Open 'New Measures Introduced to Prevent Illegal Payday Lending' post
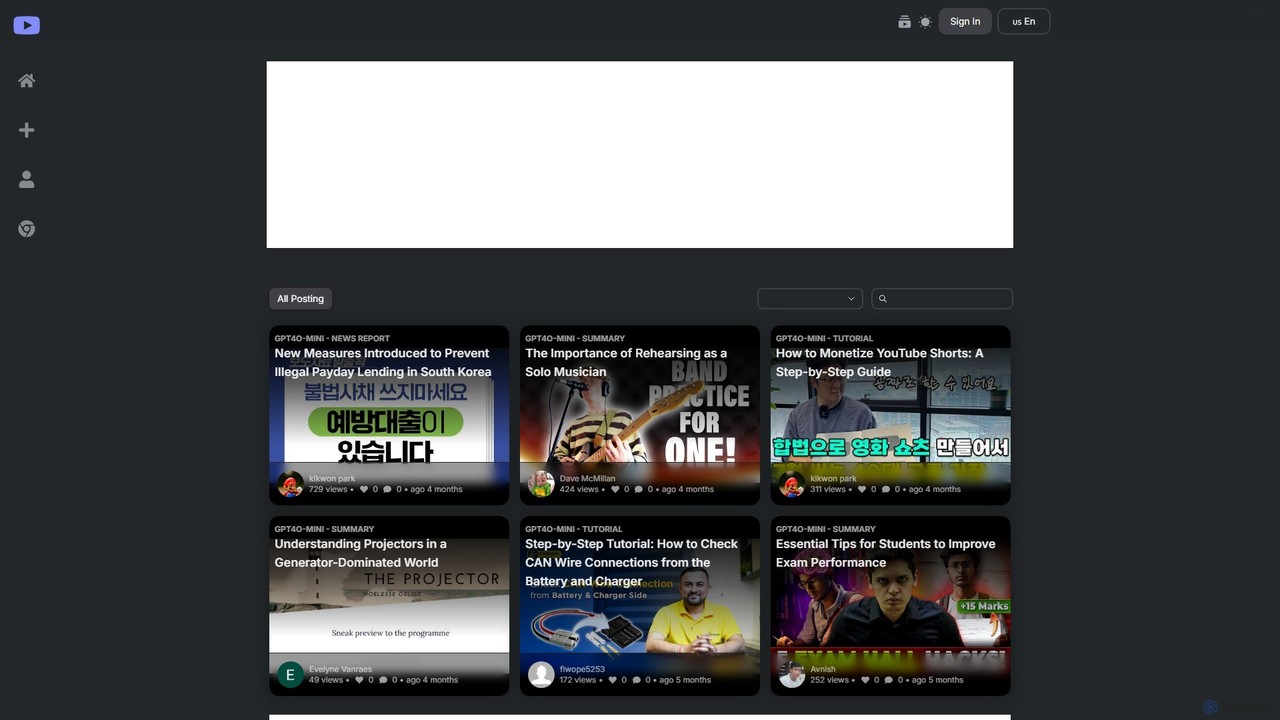Viewport: 1280px width, 720px height. [383, 362]
